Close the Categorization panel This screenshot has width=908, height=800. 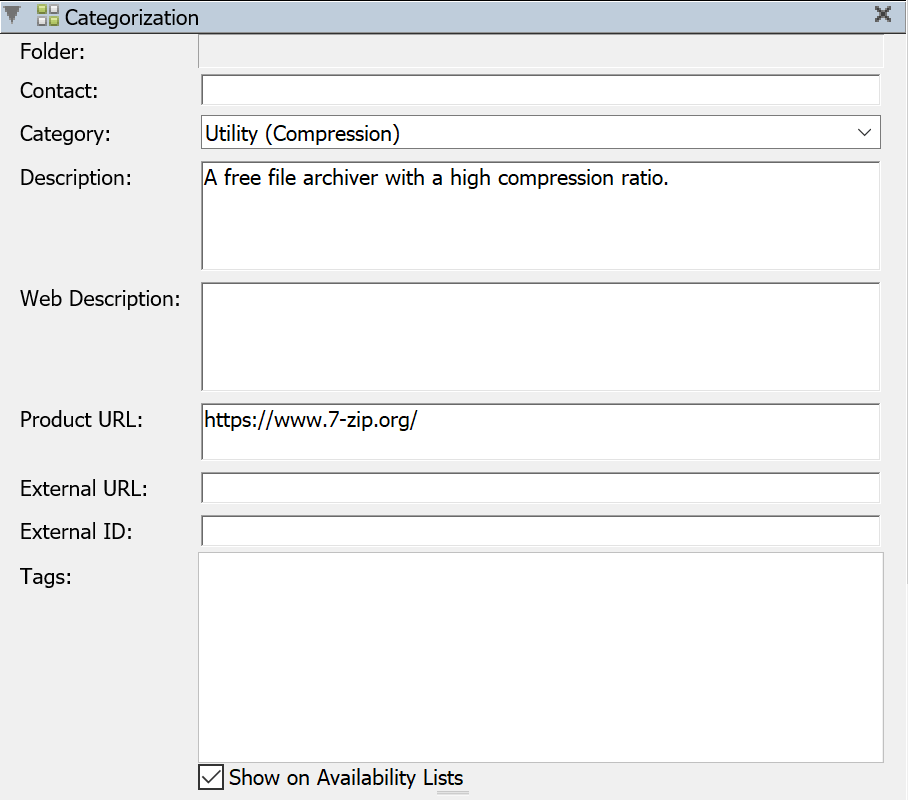click(882, 15)
